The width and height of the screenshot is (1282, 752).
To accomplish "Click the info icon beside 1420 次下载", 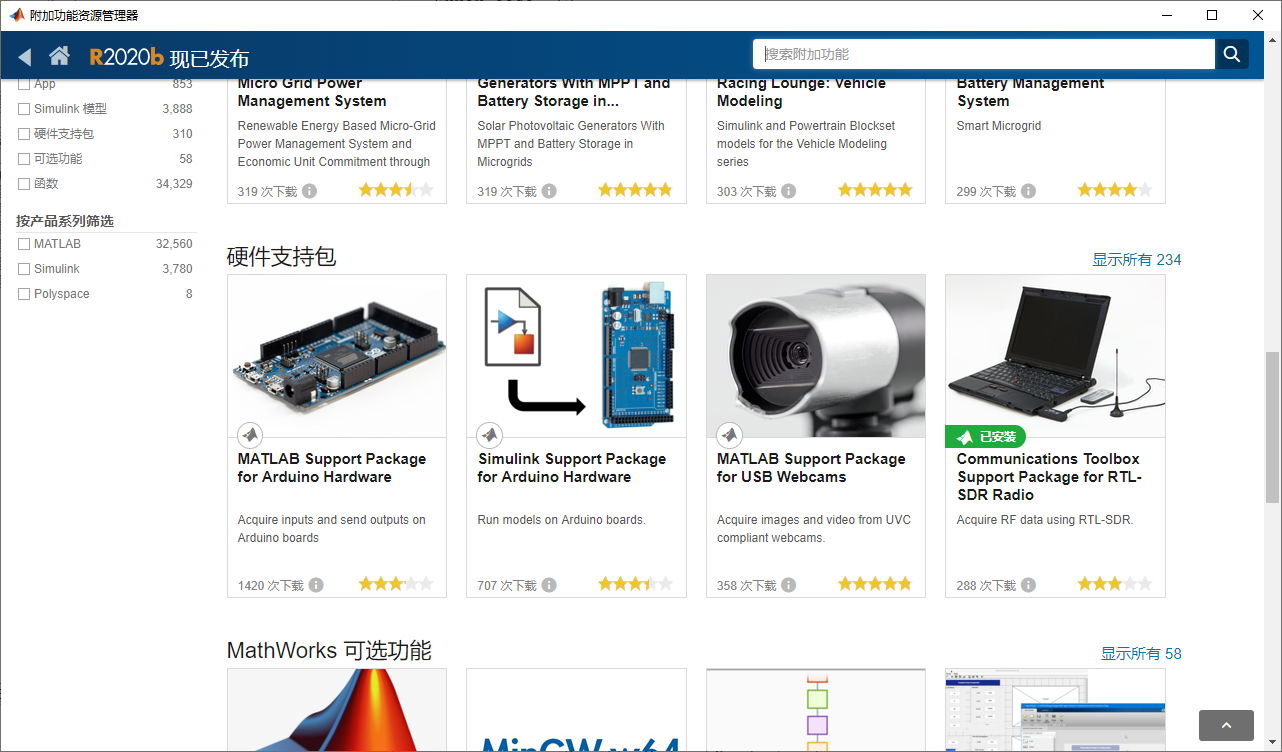I will pyautogui.click(x=316, y=585).
